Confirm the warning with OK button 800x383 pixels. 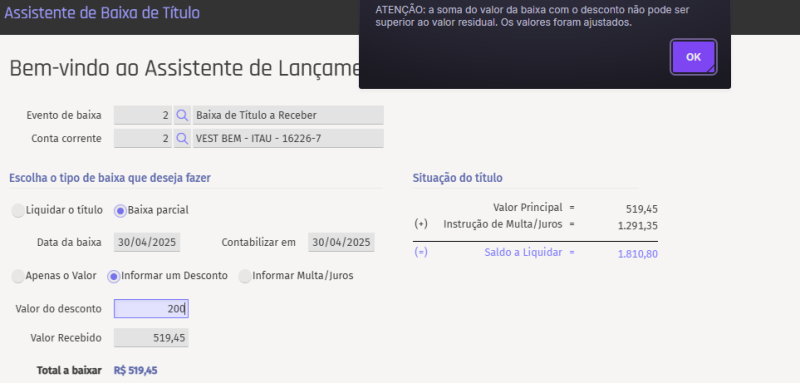click(693, 57)
